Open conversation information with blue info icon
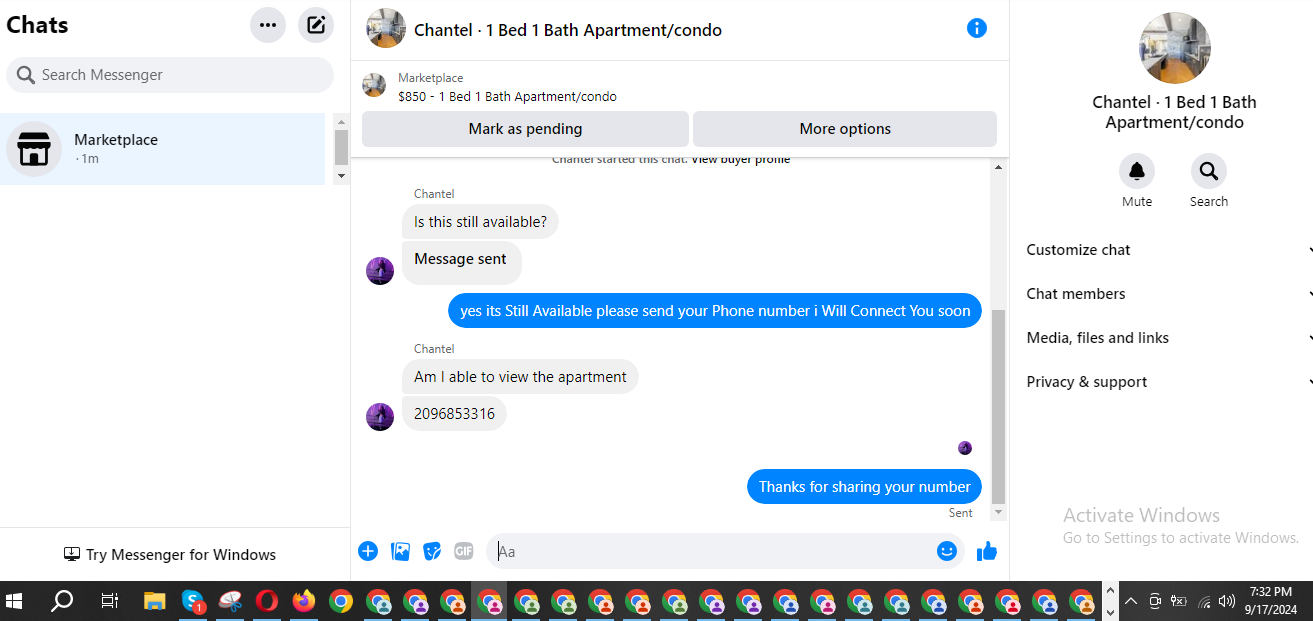Screen dimensions: 1313x621 (977, 28)
